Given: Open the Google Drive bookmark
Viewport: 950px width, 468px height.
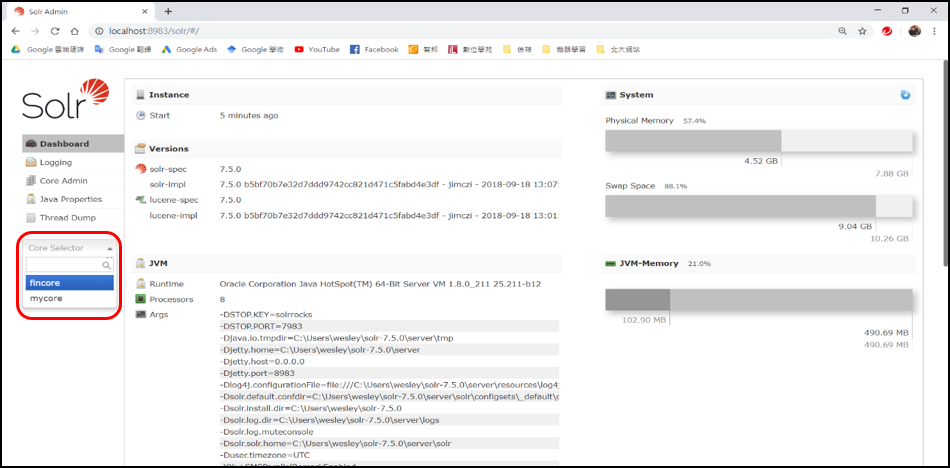Looking at the screenshot, I should coord(48,50).
